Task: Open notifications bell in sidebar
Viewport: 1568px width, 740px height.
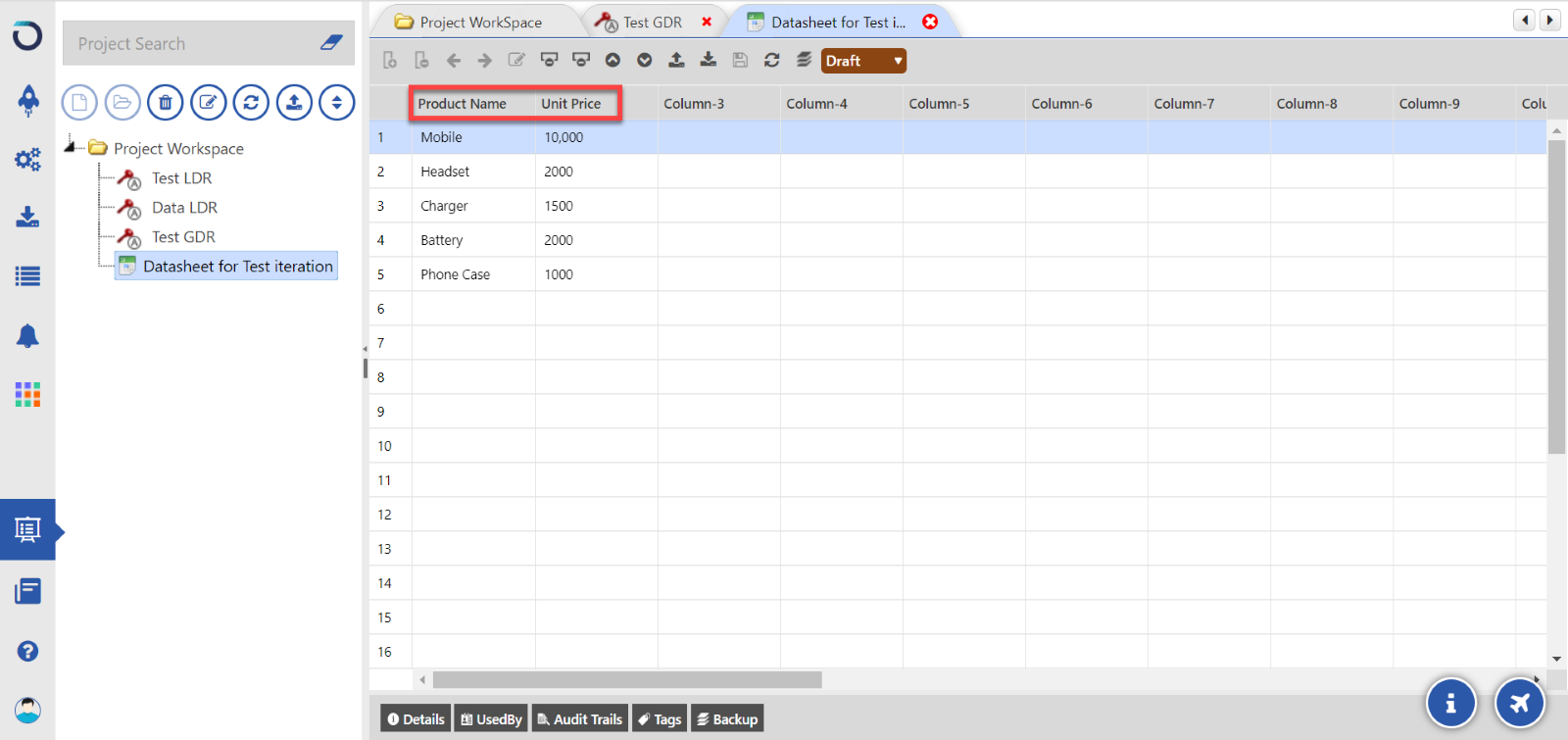Action: [x=27, y=336]
